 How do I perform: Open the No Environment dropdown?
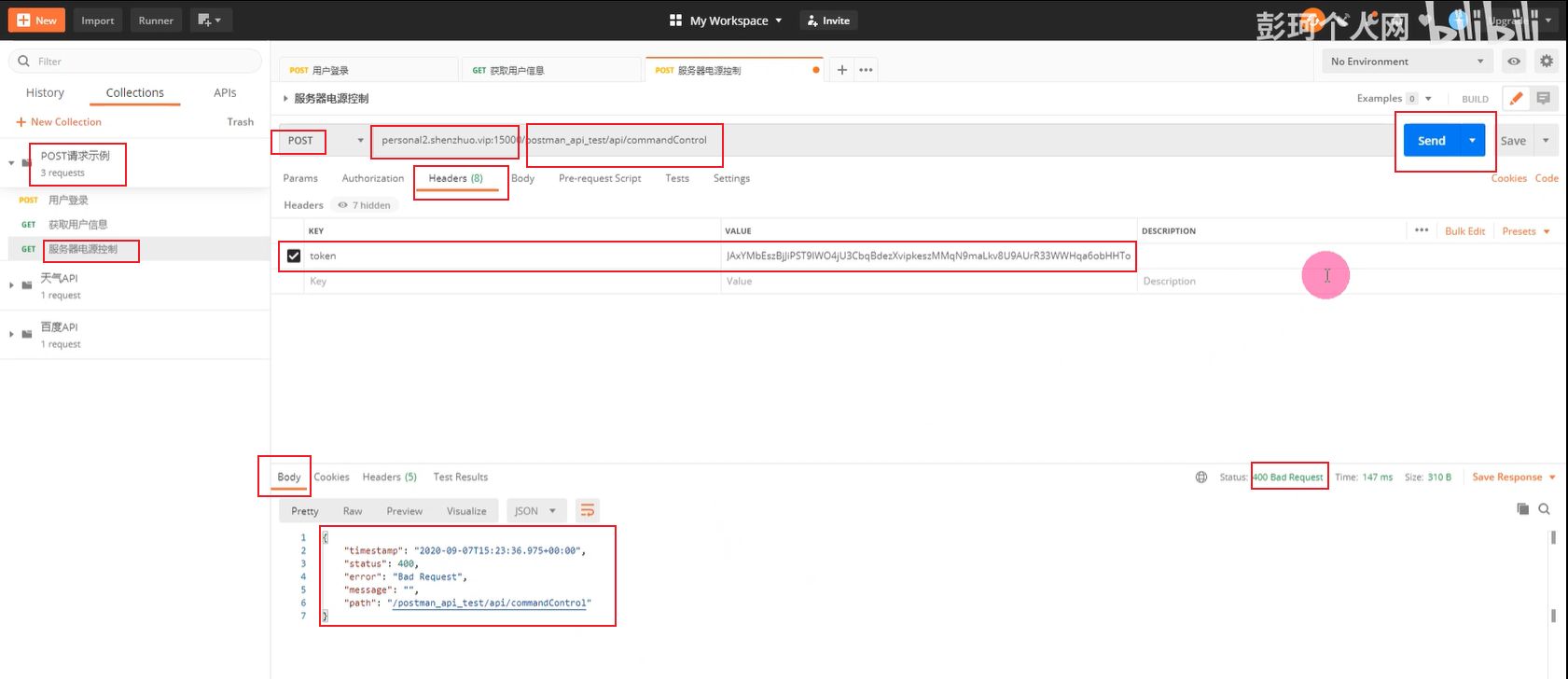(1407, 62)
